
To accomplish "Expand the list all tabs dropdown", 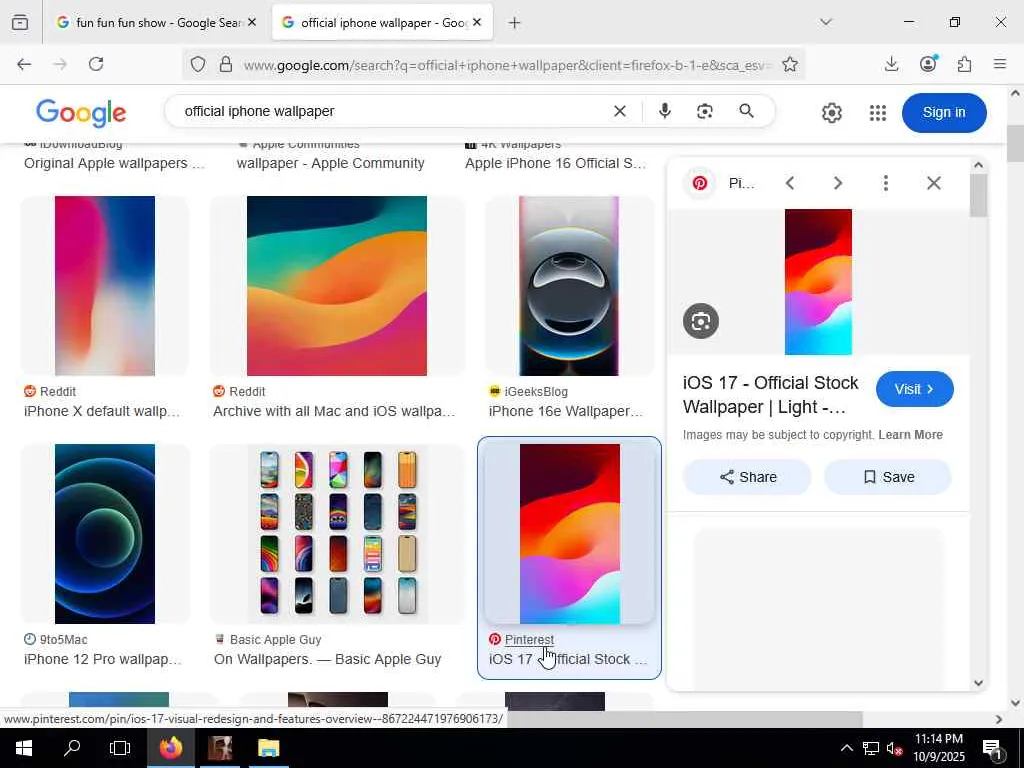I will pos(825,22).
